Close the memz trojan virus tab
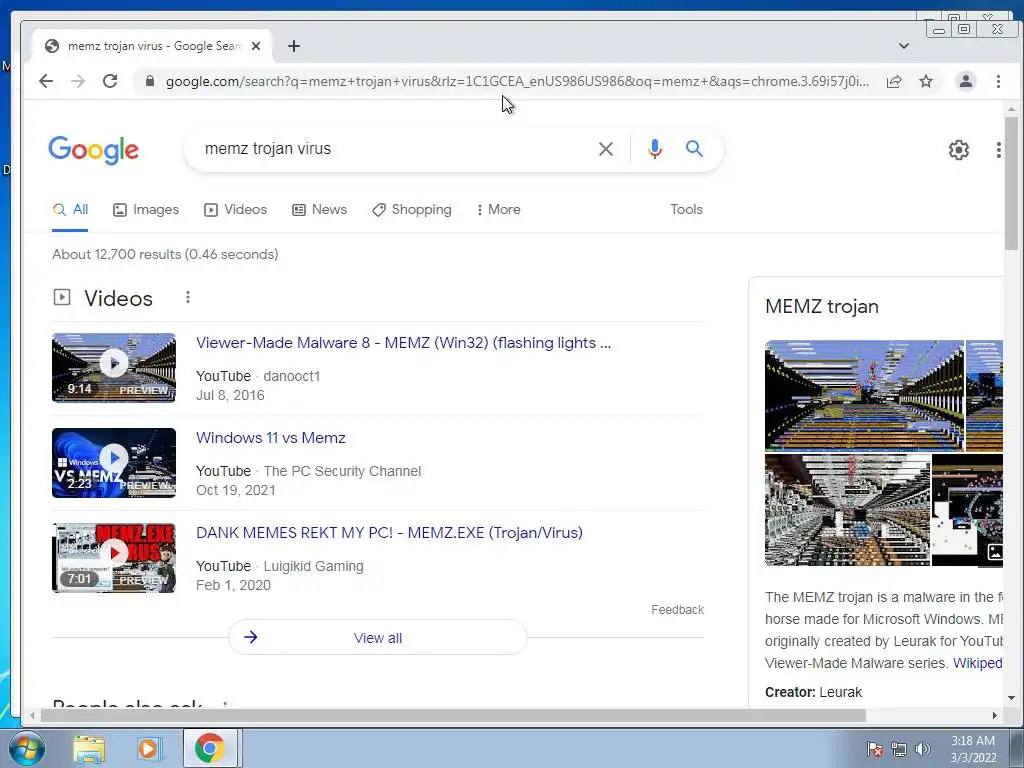This screenshot has height=768, width=1024. click(x=256, y=46)
